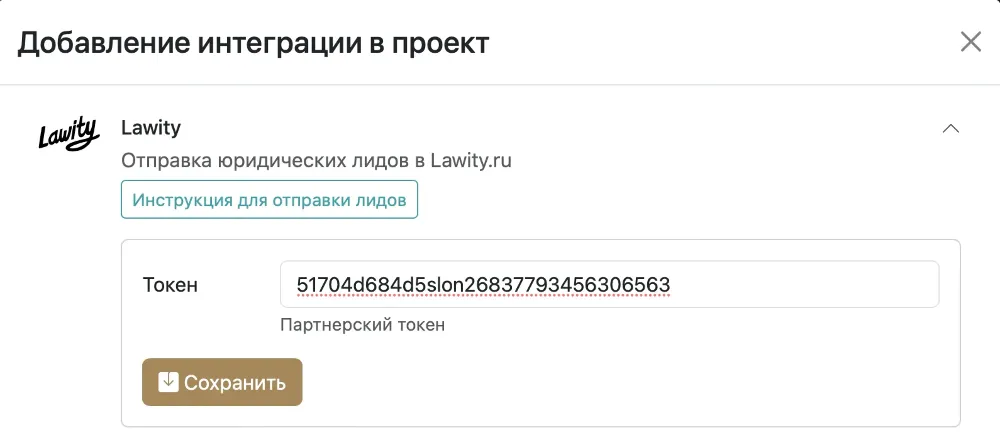This screenshot has height=440, width=1000.
Task: Click the Lawity.ru text in description
Action: tap(471, 161)
